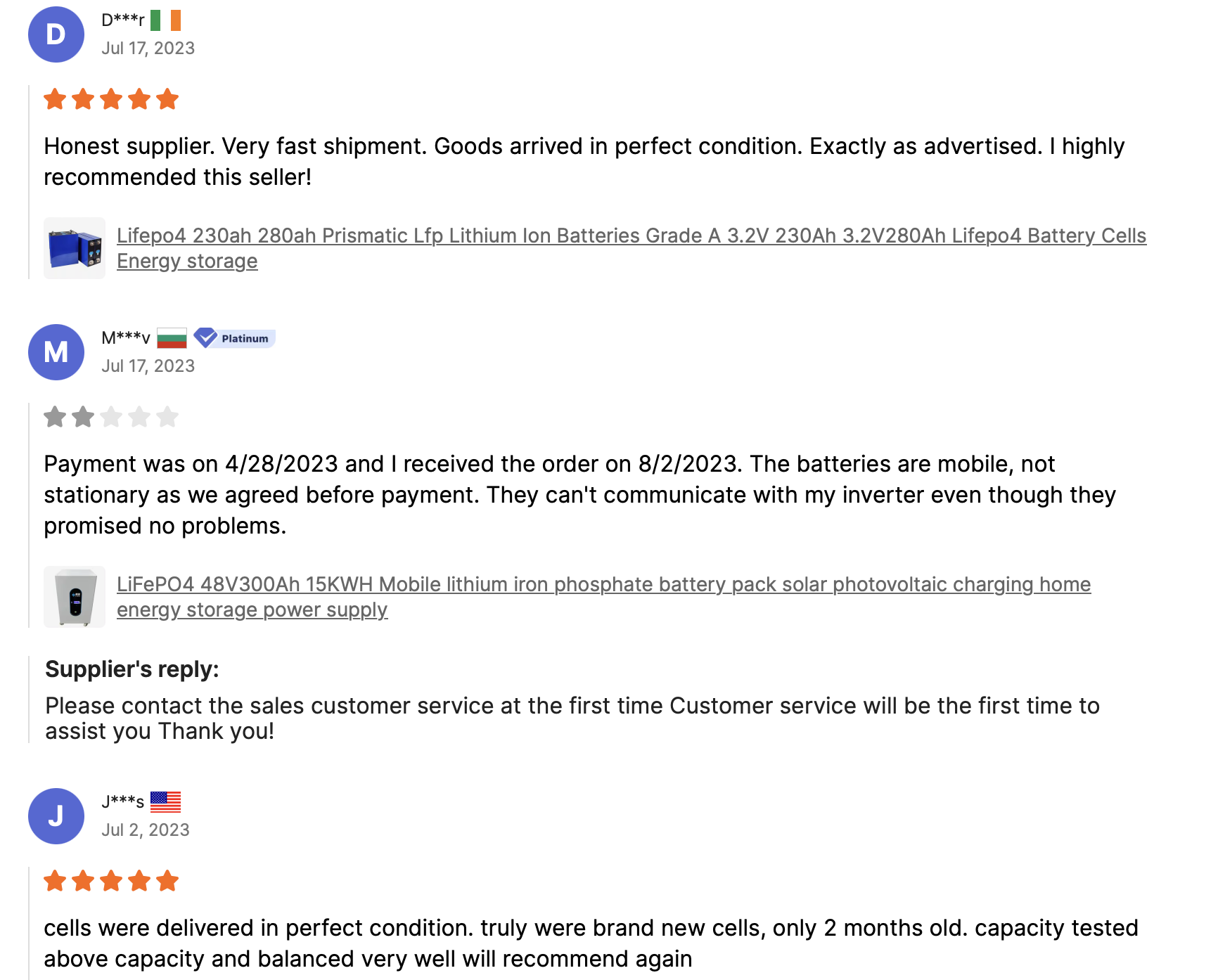
Task: Click the blue prismatic battery cells thumbnail
Action: tap(75, 248)
